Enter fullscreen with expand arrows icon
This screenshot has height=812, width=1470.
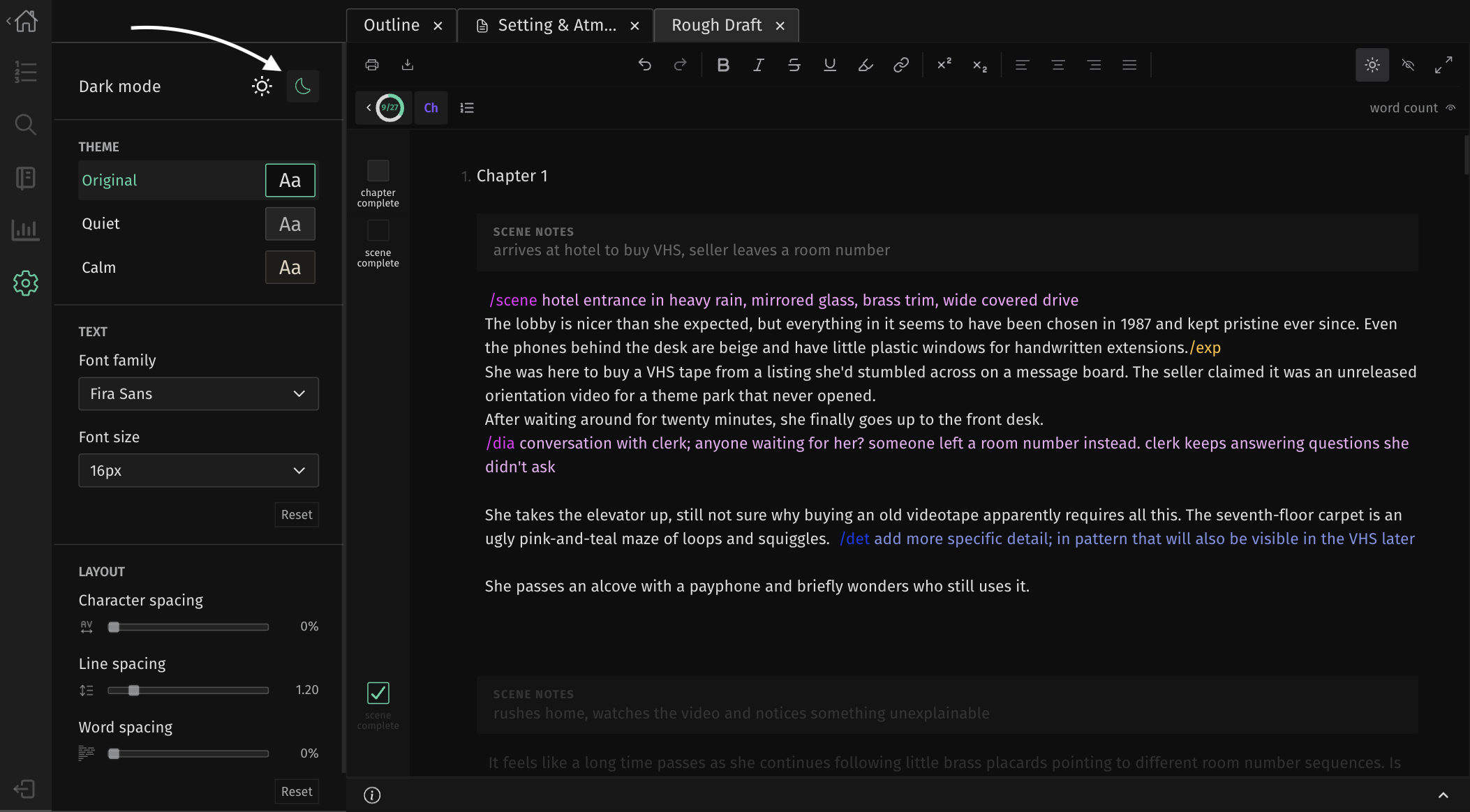(x=1443, y=65)
